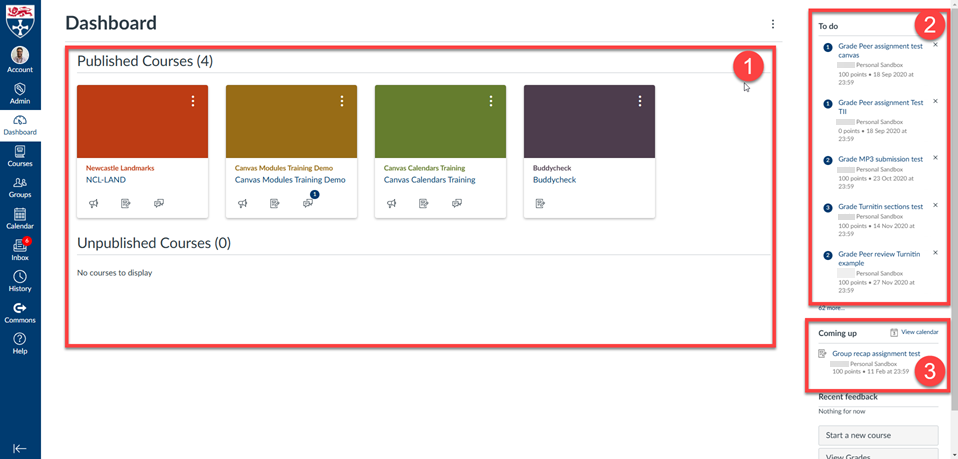The width and height of the screenshot is (958, 459).
Task: Open the Inbox with 6 unread
Action: [20, 250]
